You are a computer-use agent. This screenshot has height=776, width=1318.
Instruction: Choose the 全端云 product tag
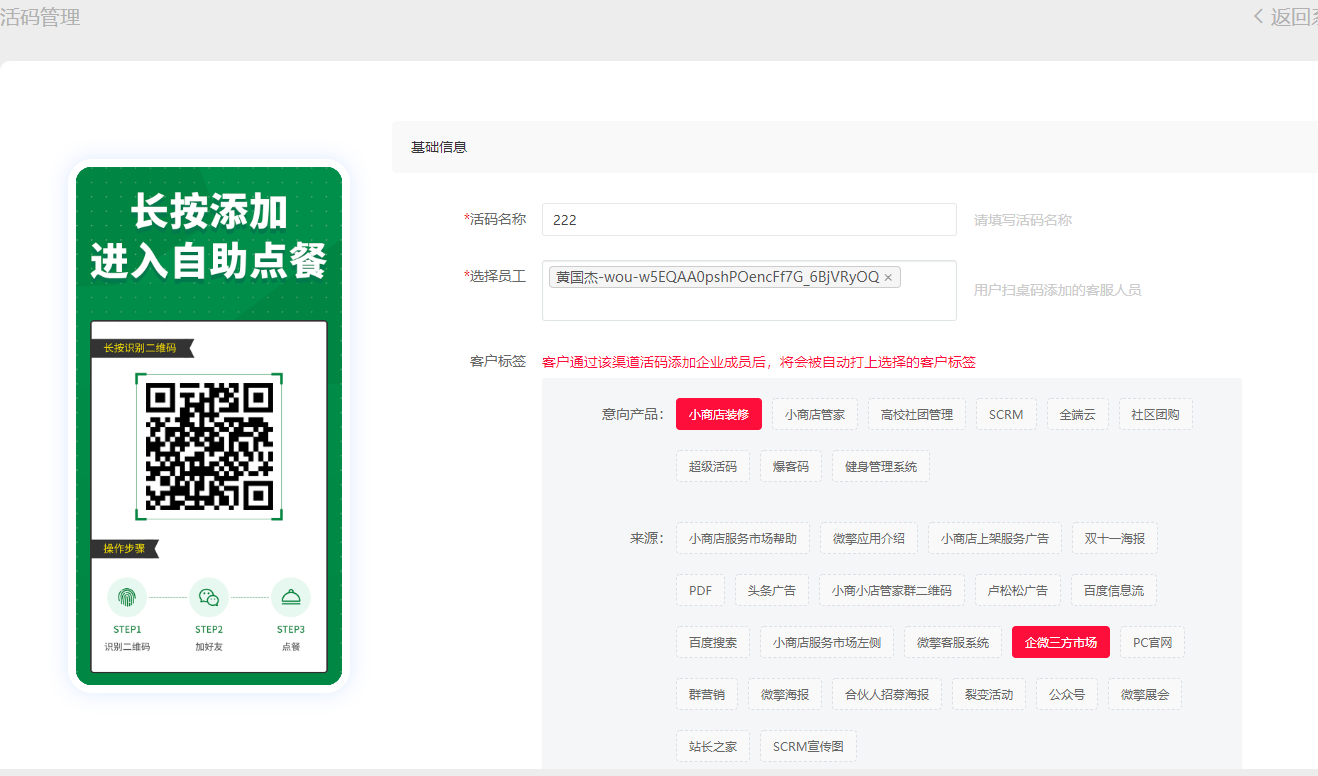pos(1078,414)
